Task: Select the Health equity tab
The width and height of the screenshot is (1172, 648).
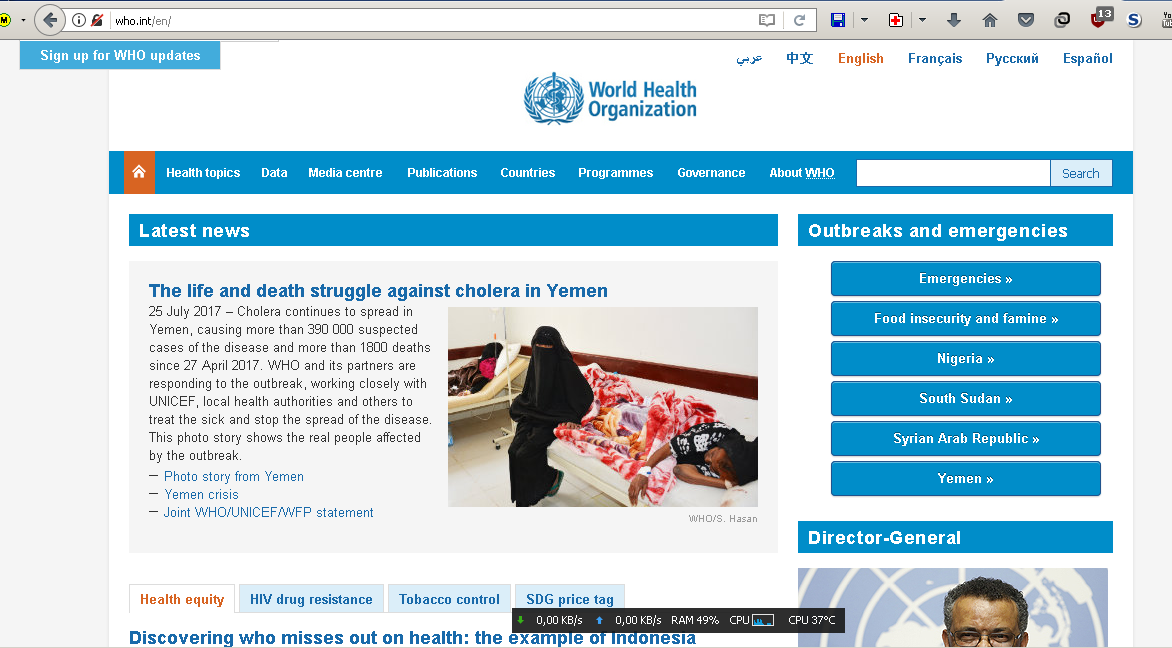Action: pyautogui.click(x=182, y=599)
